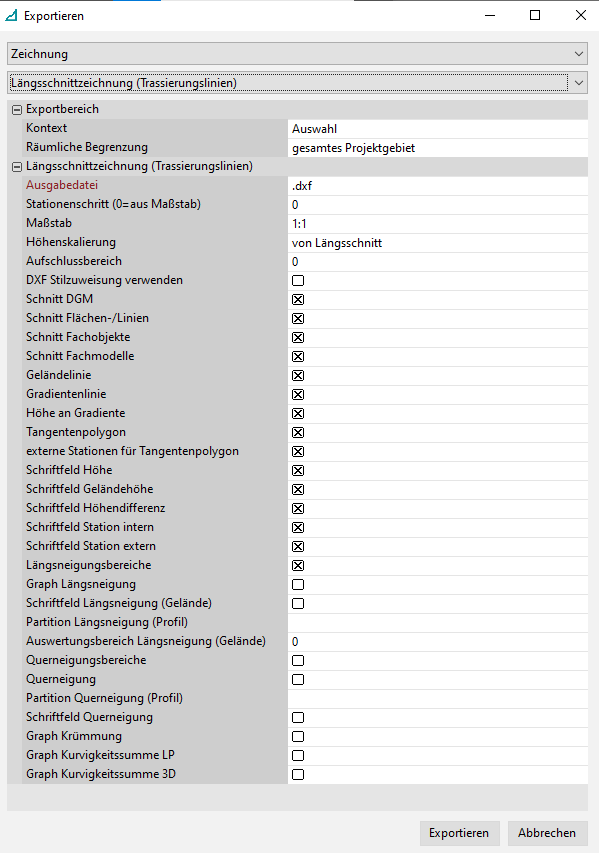Disable the Geländelinie checkbox

[298, 375]
